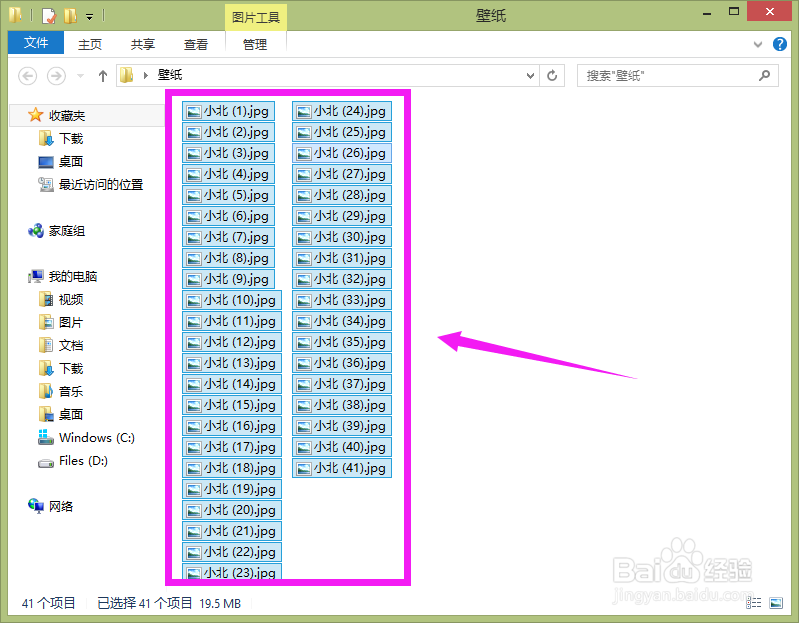Screen dimensions: 799x623
Task: Select the 收藏夹 star icon
Action: tap(35, 115)
